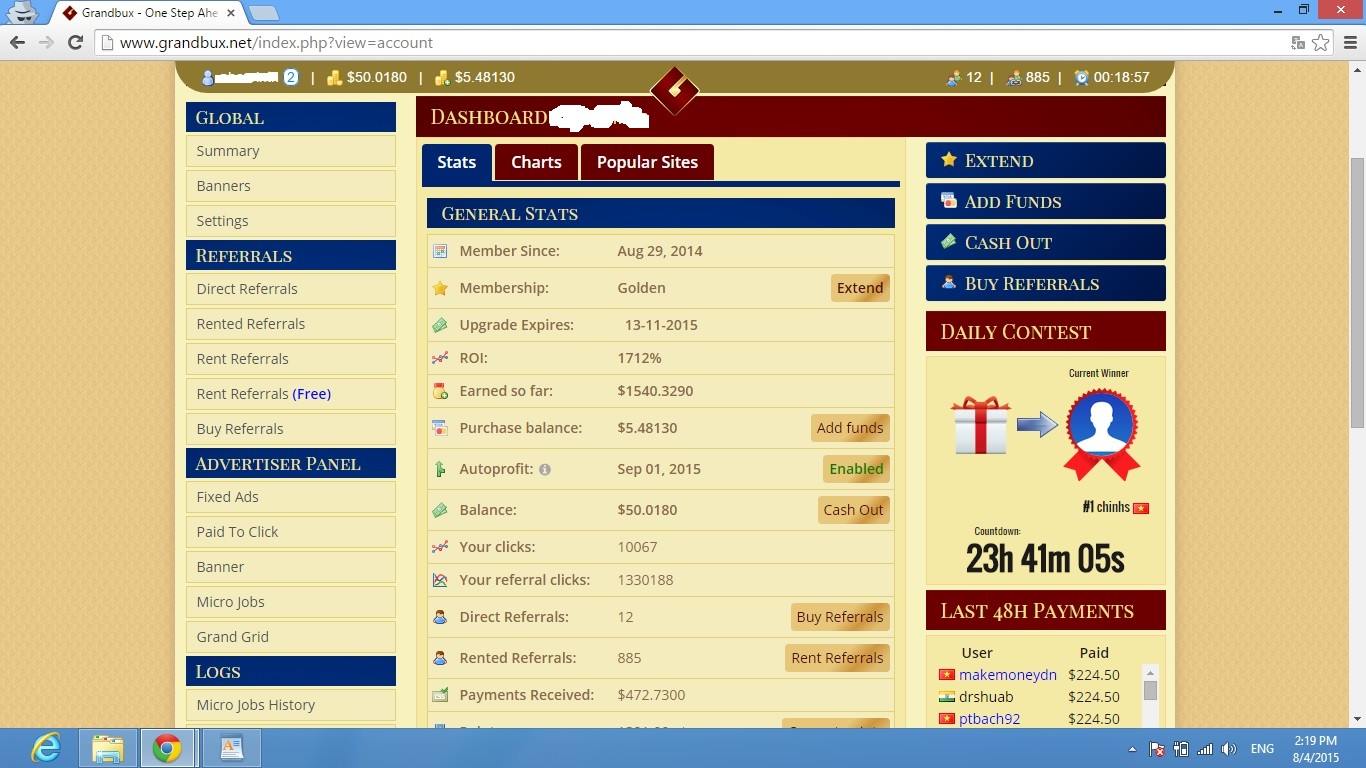
Task: Open the Chrome menu hamburger icon
Action: (1350, 43)
